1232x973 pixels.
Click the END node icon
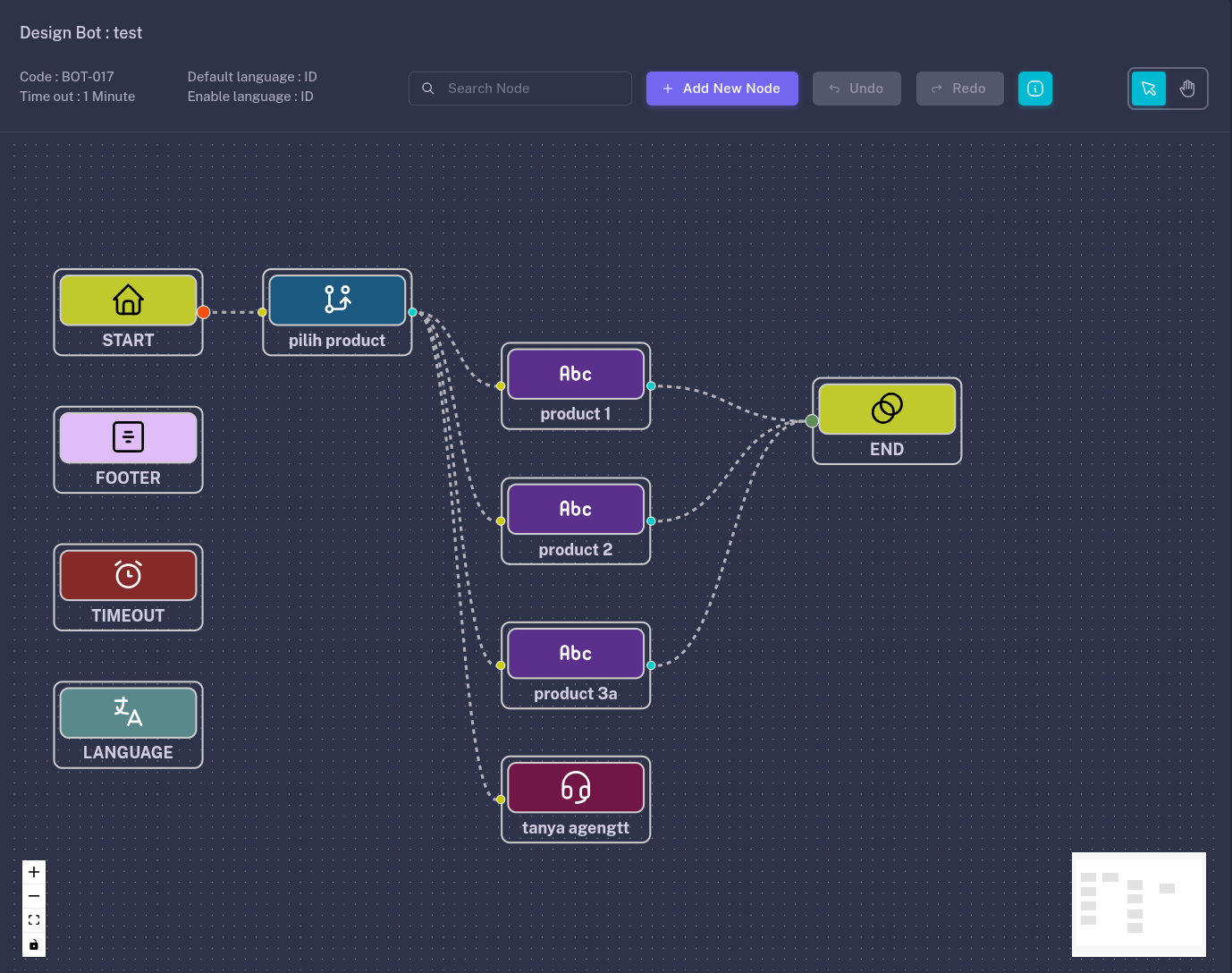887,409
